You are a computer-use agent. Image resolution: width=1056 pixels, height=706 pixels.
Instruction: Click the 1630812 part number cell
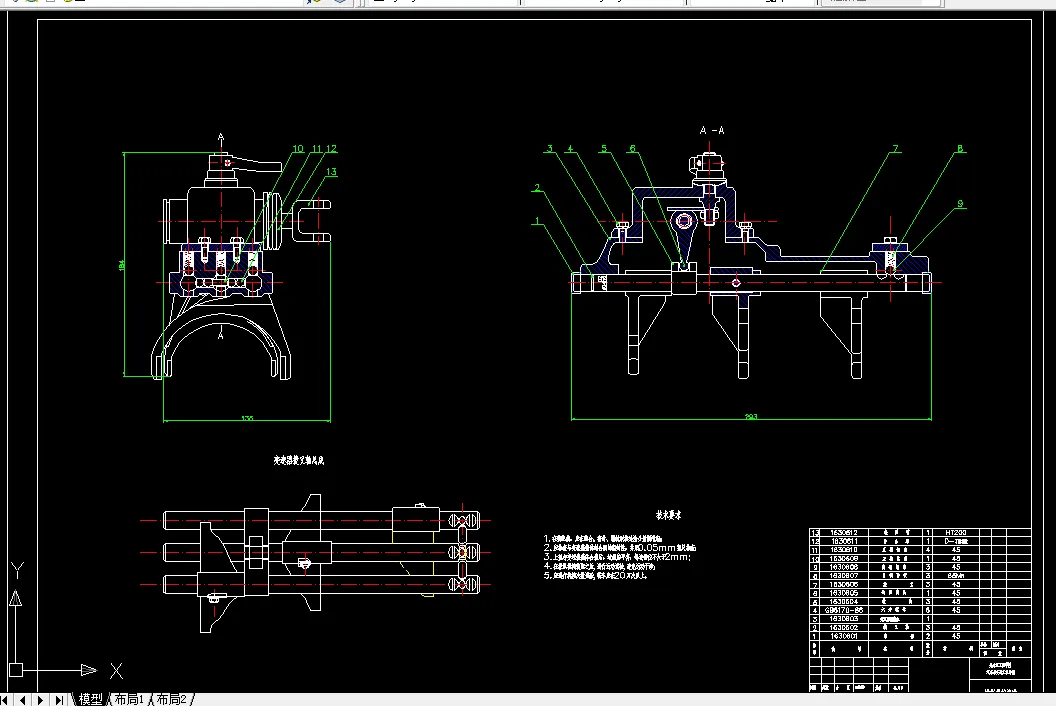point(843,532)
